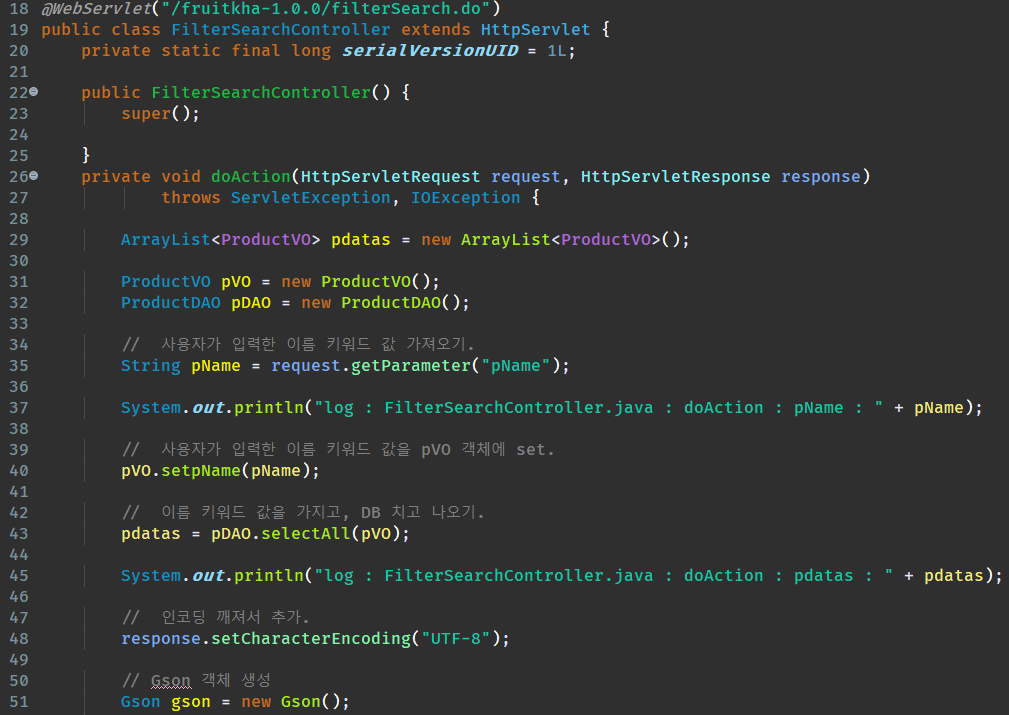This screenshot has height=715, width=1009.
Task: Click pDAO variable declaration on line 32
Action: (x=251, y=302)
